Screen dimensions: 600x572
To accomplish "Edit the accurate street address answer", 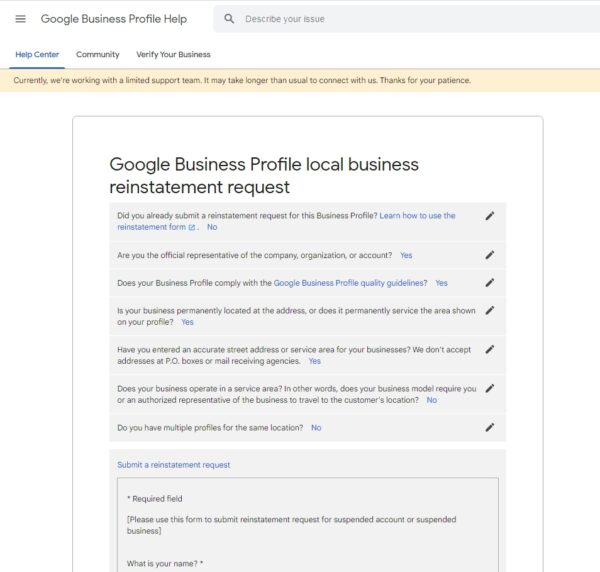I will coord(489,349).
